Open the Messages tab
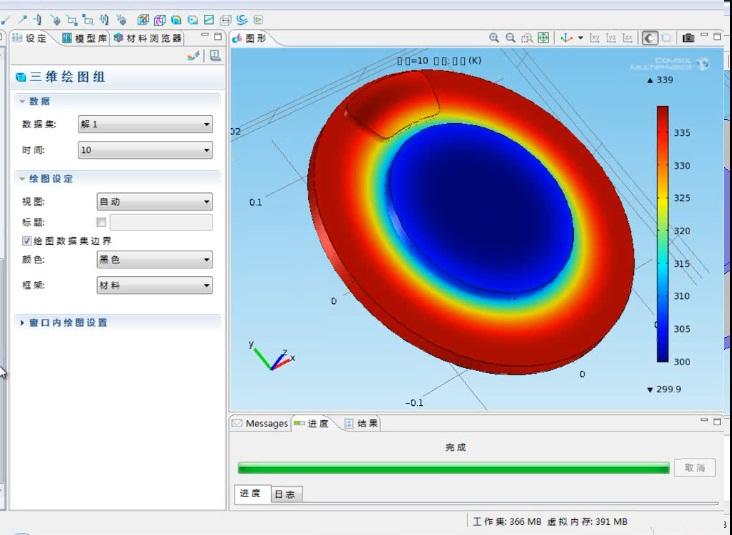Viewport: 732px width, 535px height. click(x=260, y=423)
